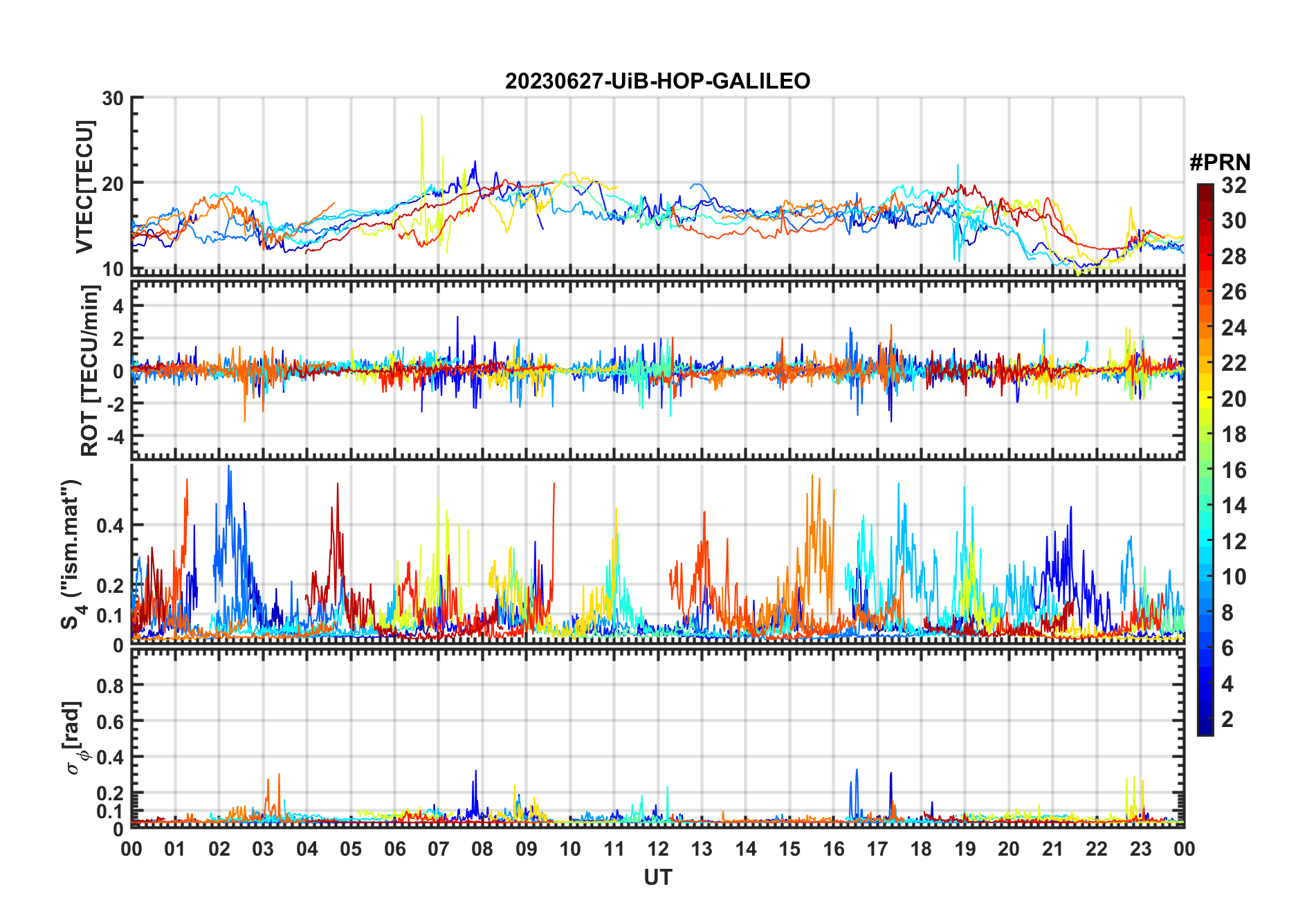Pick the green colorbar segment near 16
This screenshot has width=1316, height=920.
pos(1205,470)
